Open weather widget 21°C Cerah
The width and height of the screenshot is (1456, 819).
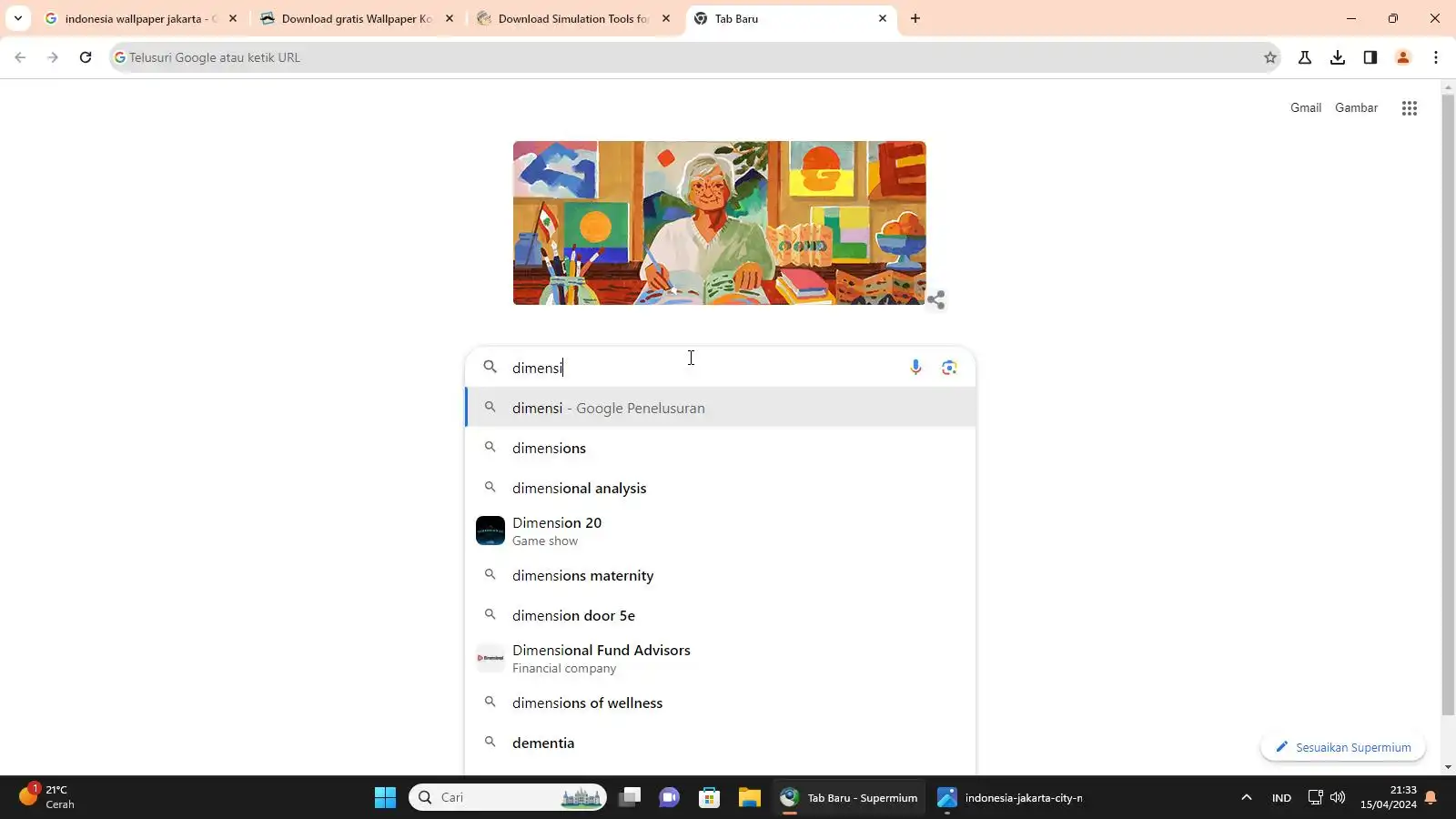coord(47,797)
